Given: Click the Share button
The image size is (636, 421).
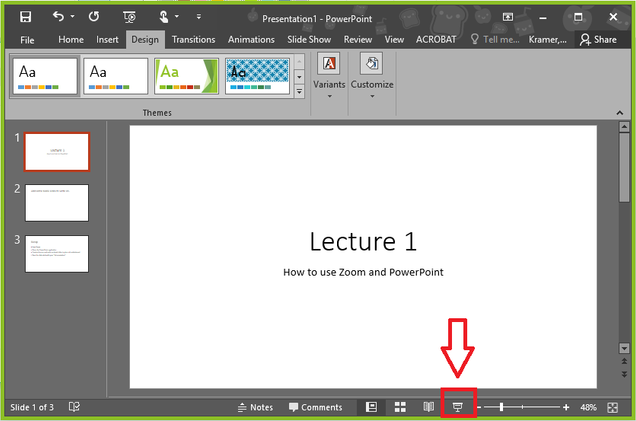Looking at the screenshot, I should point(598,39).
